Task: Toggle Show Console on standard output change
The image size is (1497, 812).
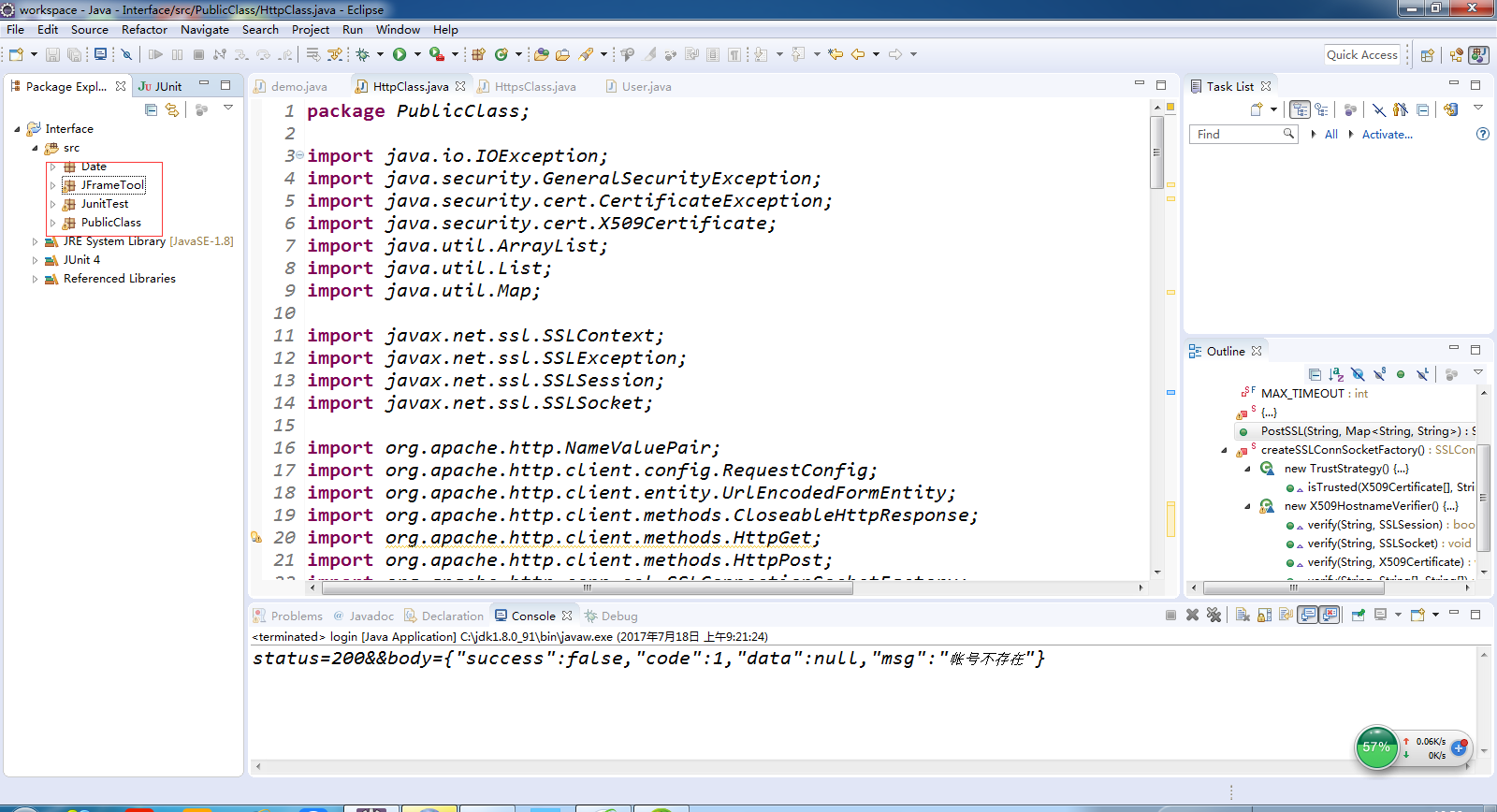Action: (x=1307, y=615)
